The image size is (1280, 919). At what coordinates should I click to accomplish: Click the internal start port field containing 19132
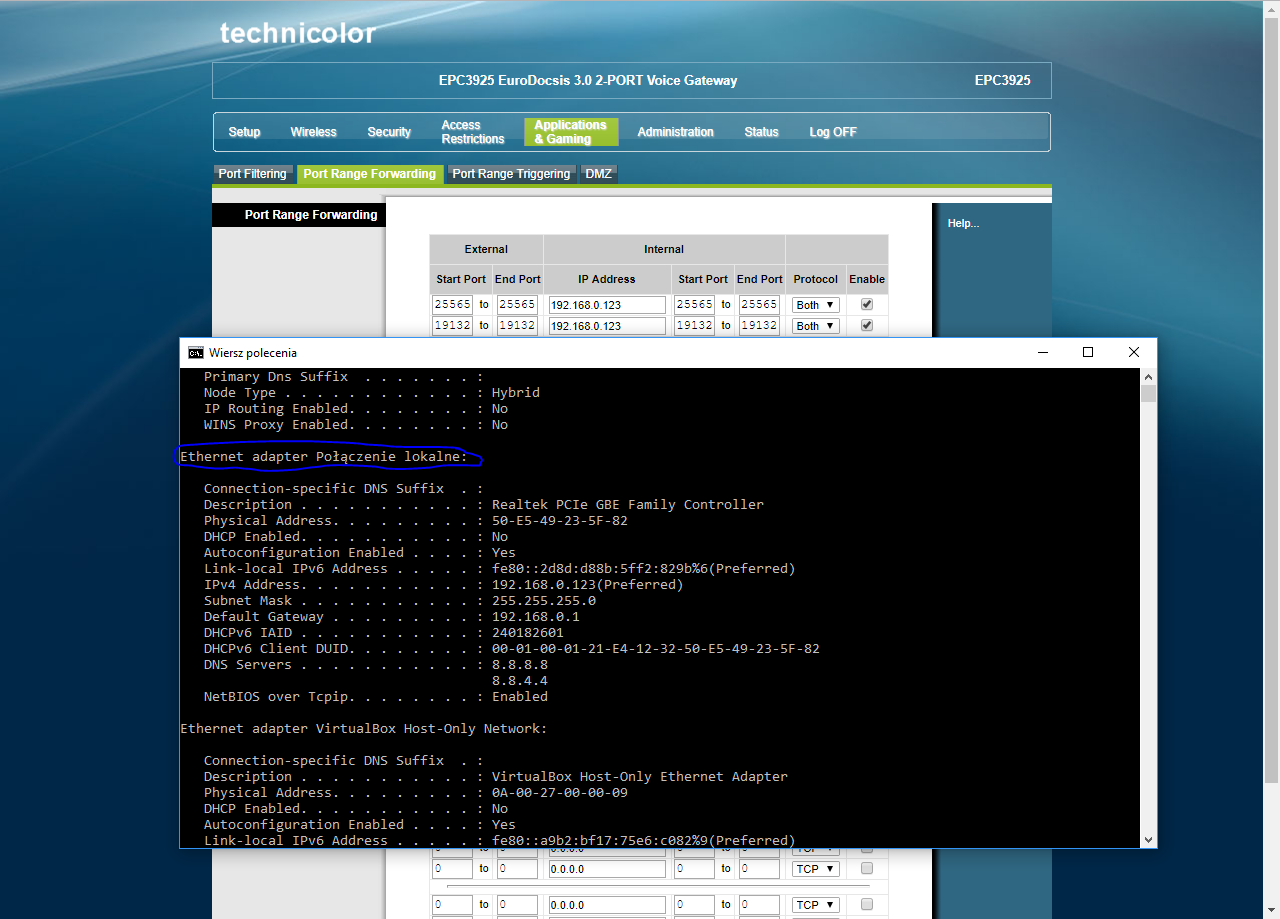pos(694,325)
